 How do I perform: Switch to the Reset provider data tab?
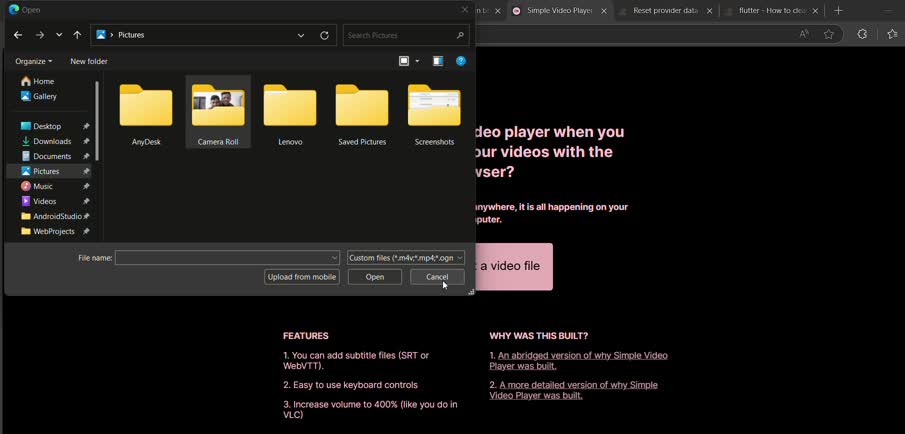point(665,11)
